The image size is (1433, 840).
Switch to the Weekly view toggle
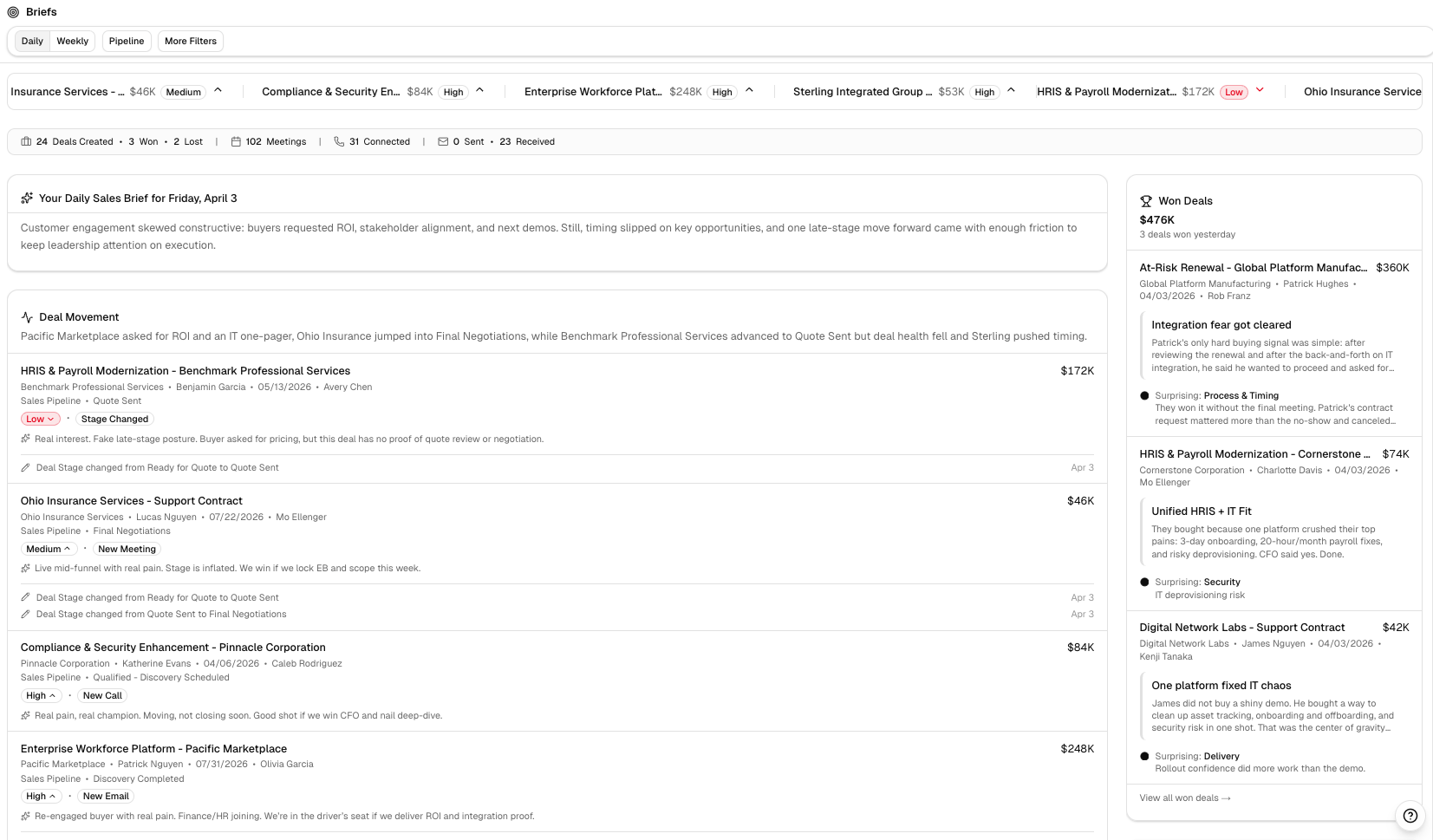pyautogui.click(x=72, y=42)
